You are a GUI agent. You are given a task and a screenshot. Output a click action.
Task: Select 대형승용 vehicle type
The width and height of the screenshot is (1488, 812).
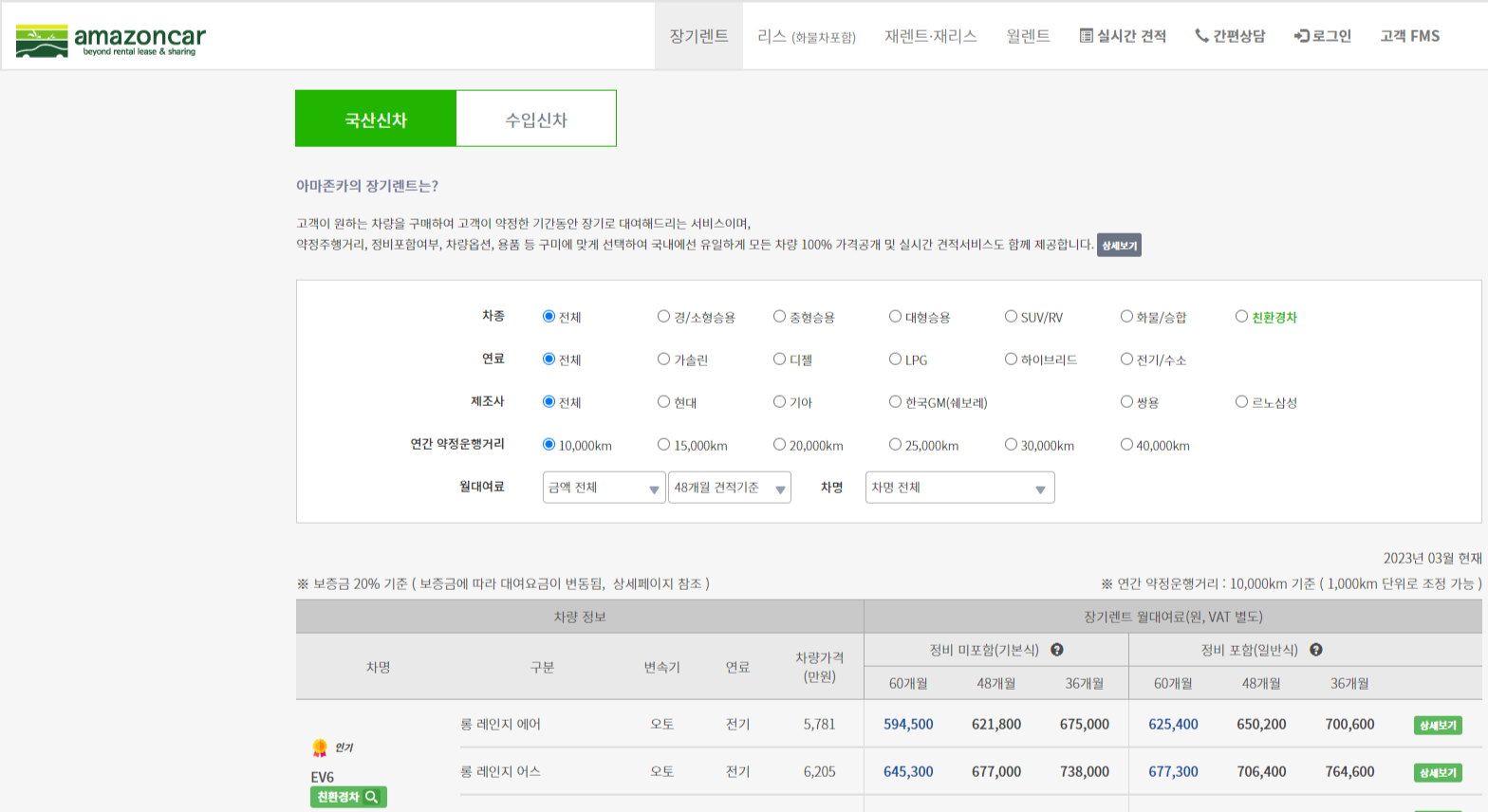click(x=895, y=316)
